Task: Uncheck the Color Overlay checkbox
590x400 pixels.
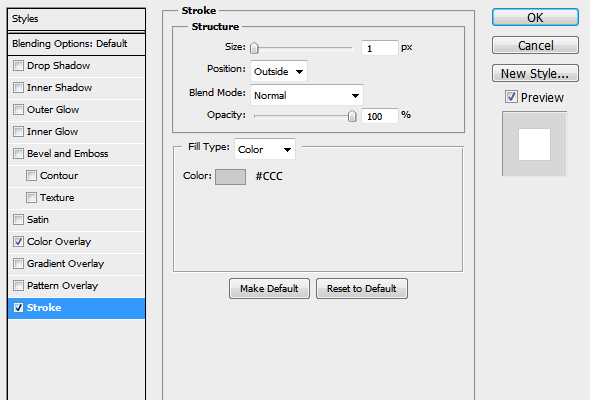Action: [18, 242]
